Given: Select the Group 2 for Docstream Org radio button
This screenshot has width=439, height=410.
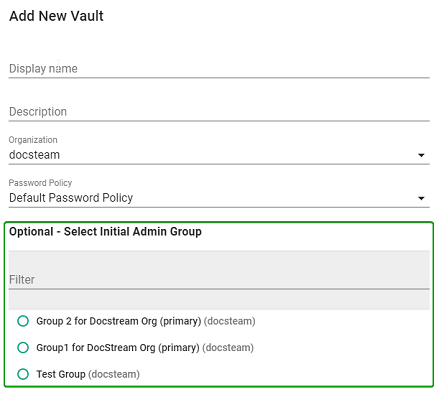Looking at the screenshot, I should 23,321.
